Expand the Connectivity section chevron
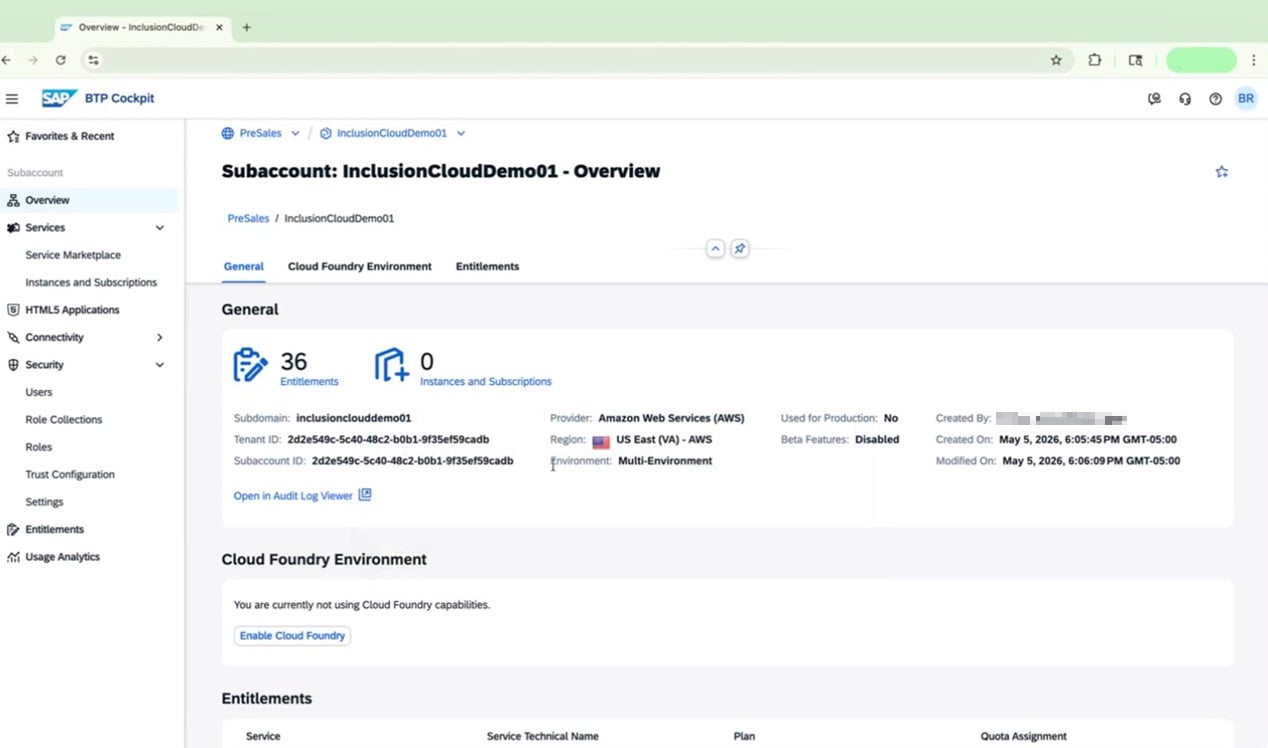The width and height of the screenshot is (1268, 748). [x=160, y=338]
